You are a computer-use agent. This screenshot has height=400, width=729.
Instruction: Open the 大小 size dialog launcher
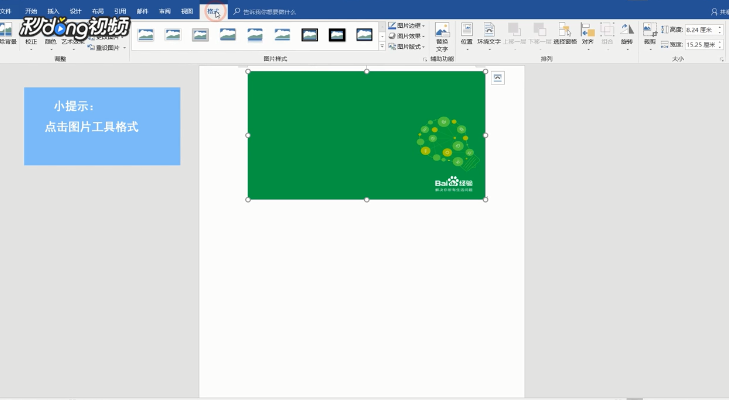(x=722, y=59)
